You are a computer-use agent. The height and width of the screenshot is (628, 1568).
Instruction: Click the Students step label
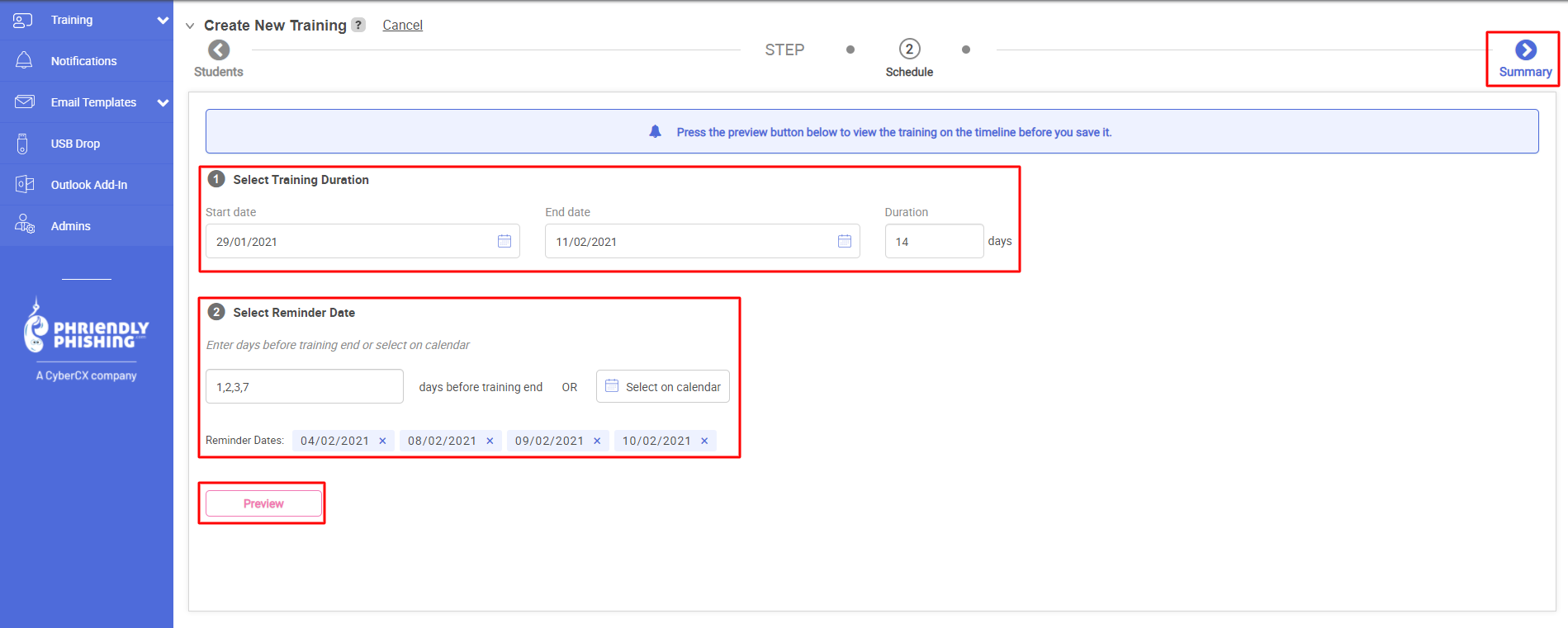219,72
